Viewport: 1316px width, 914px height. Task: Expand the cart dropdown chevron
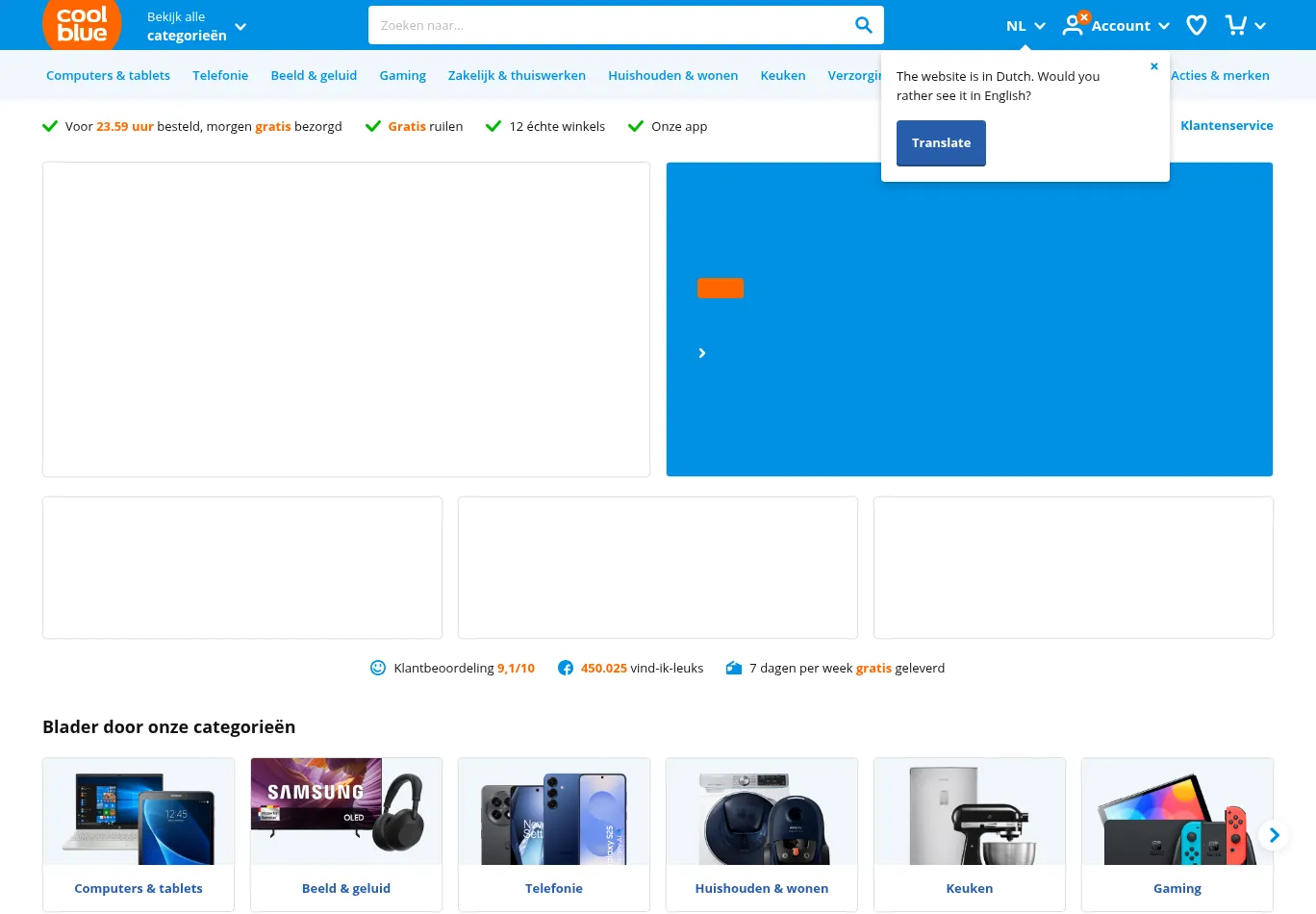1260,26
